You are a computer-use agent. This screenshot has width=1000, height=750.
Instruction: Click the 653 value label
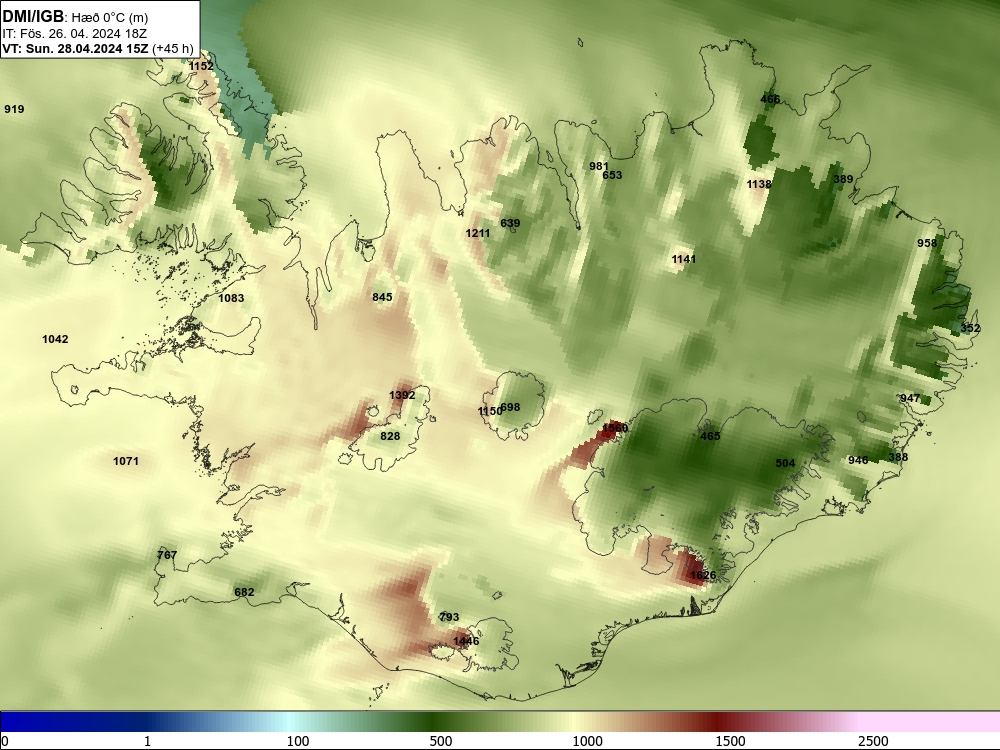click(x=612, y=175)
